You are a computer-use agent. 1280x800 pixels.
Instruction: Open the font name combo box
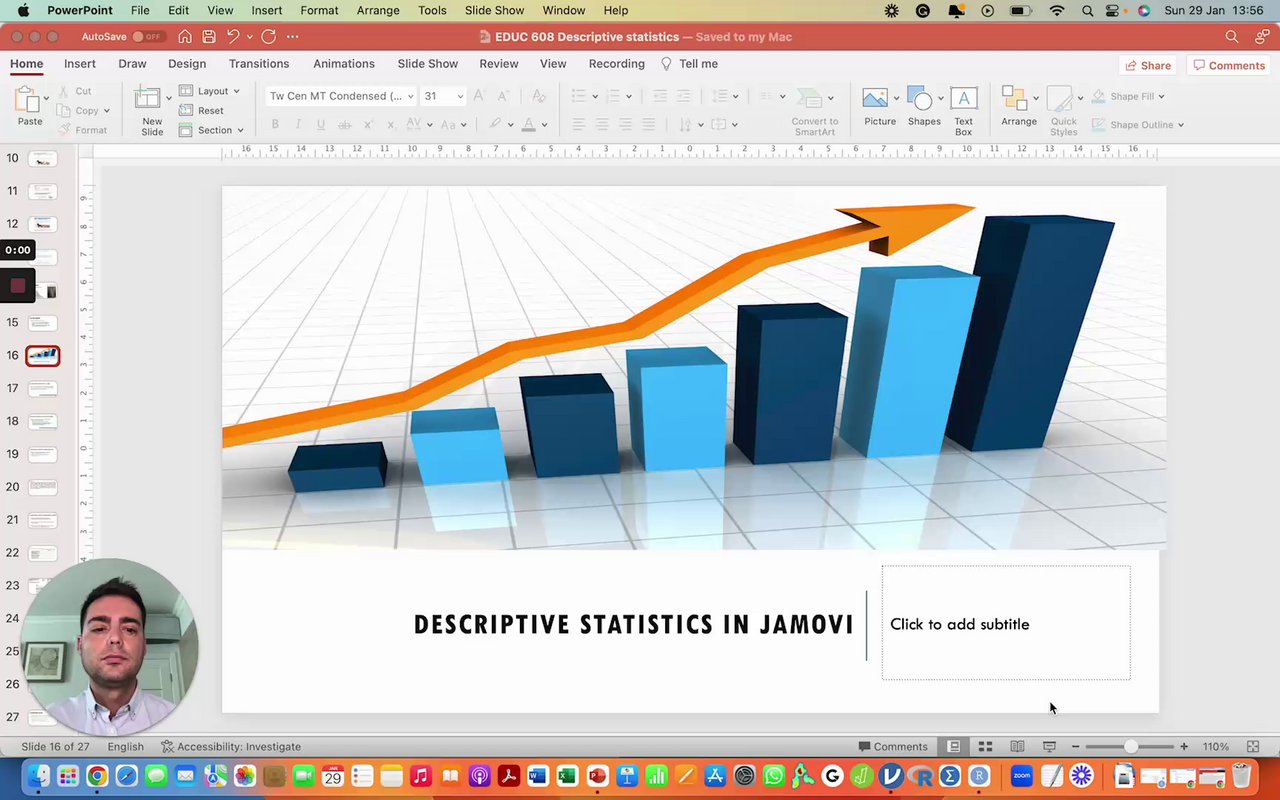(x=341, y=96)
